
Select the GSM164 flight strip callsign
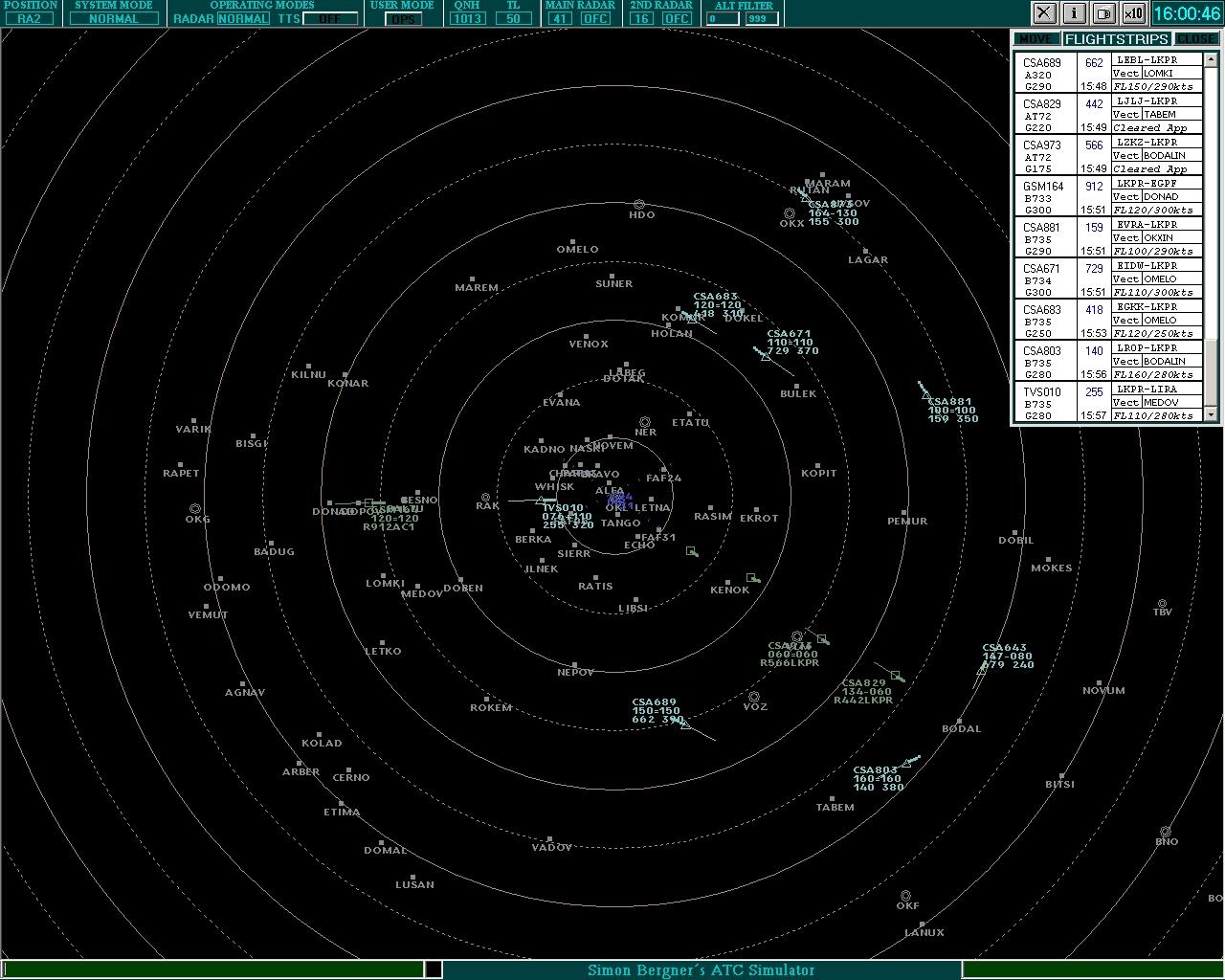pos(1043,187)
